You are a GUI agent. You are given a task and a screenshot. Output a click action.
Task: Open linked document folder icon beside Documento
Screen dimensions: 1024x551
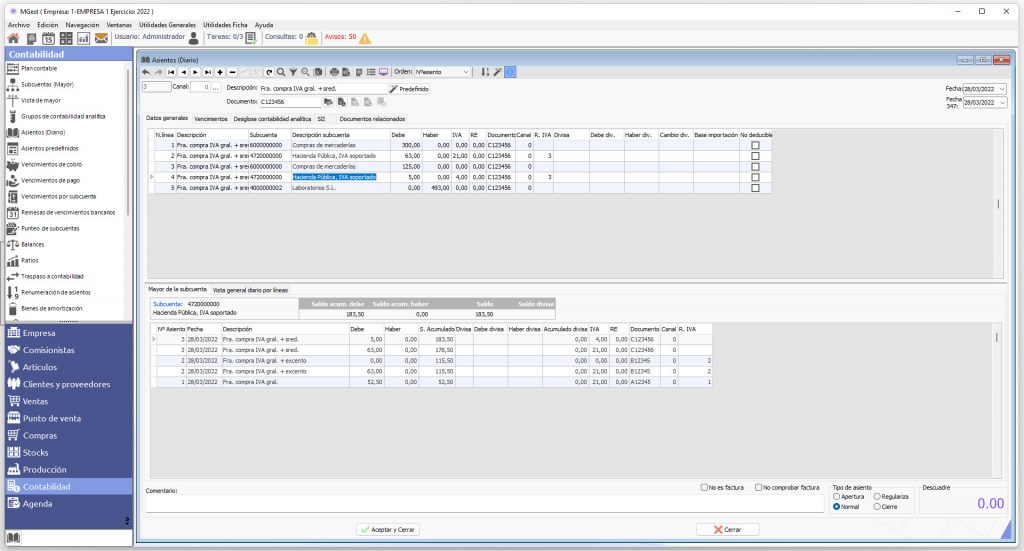coord(328,102)
